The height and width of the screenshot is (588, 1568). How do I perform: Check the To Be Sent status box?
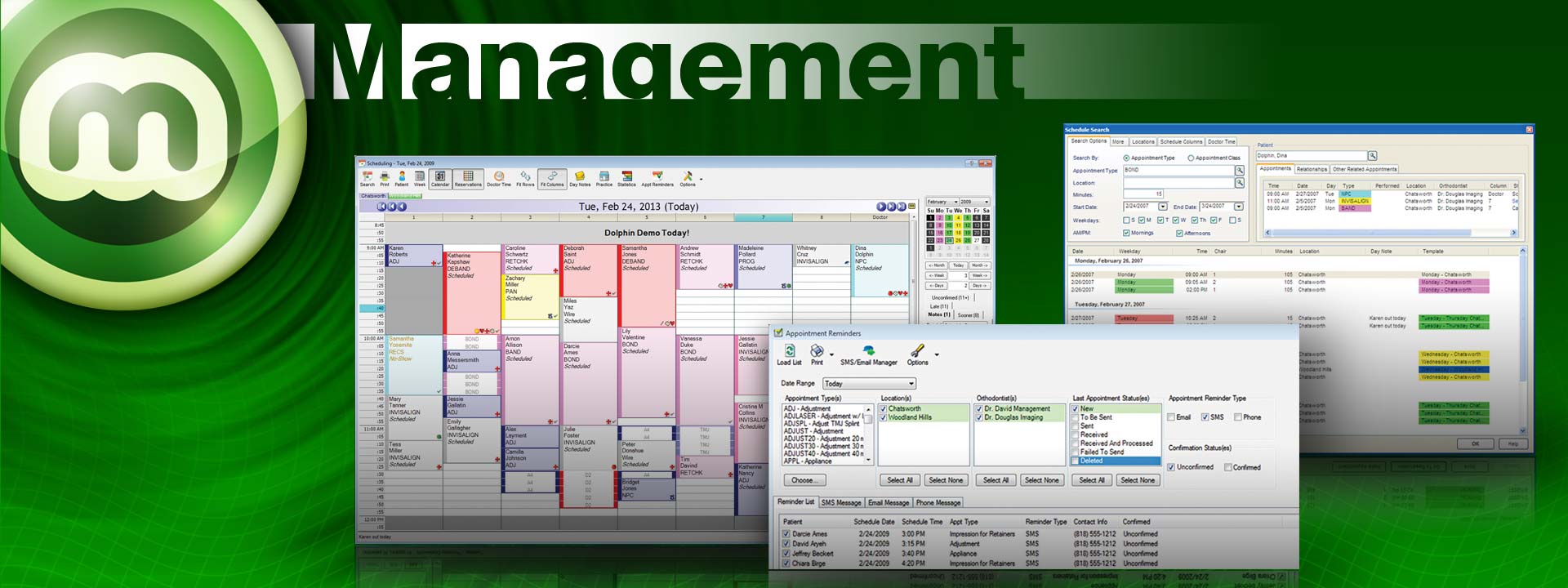(1075, 417)
